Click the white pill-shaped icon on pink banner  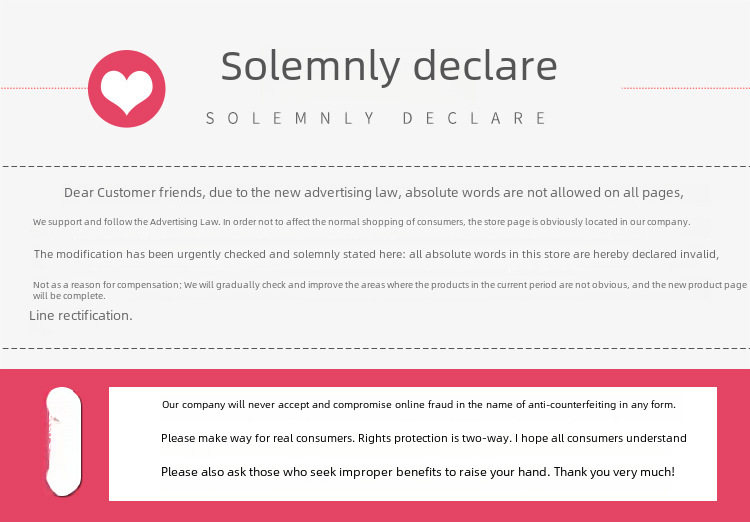click(64, 442)
